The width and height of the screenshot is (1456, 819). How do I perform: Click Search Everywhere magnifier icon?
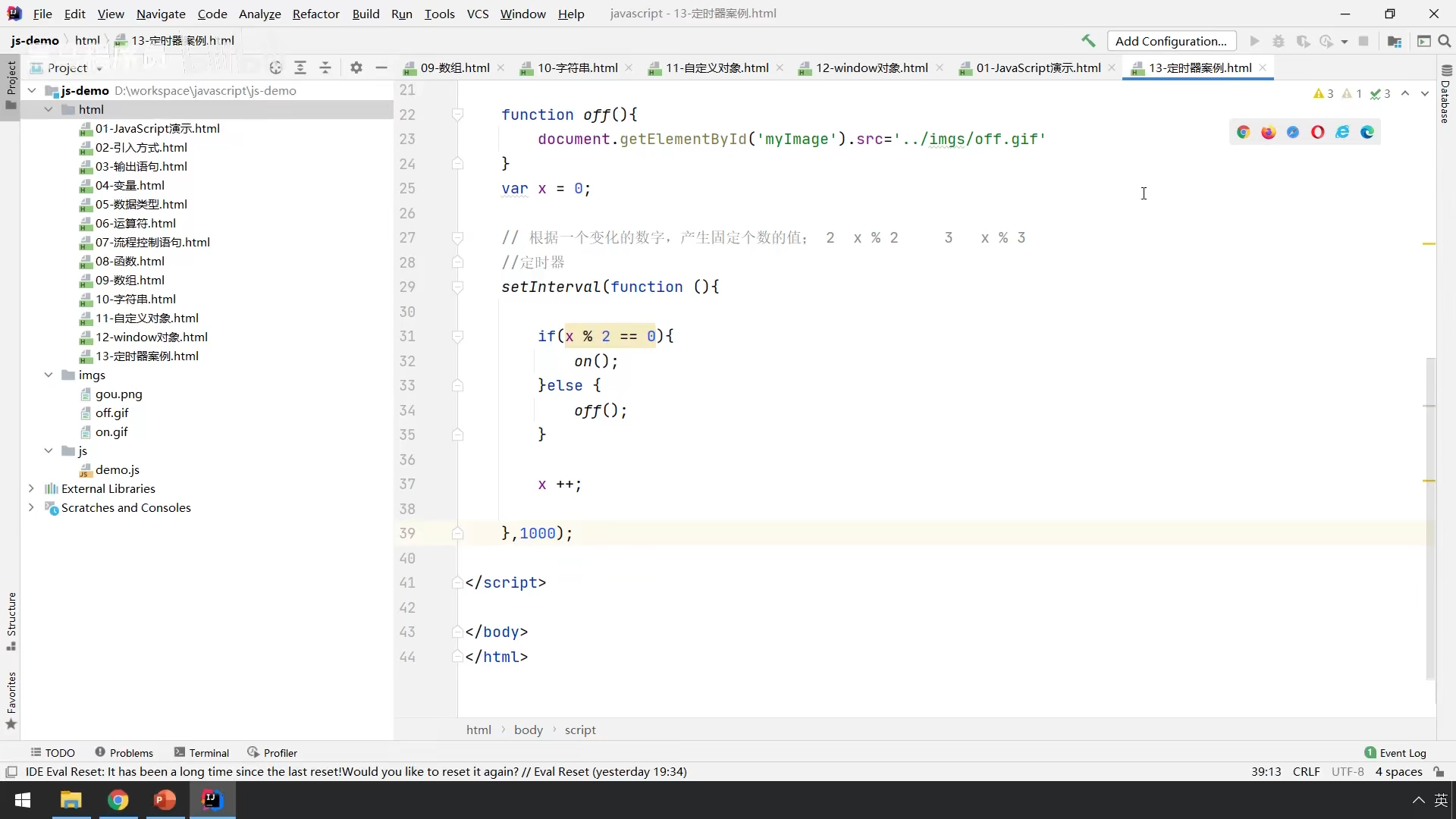point(1445,41)
